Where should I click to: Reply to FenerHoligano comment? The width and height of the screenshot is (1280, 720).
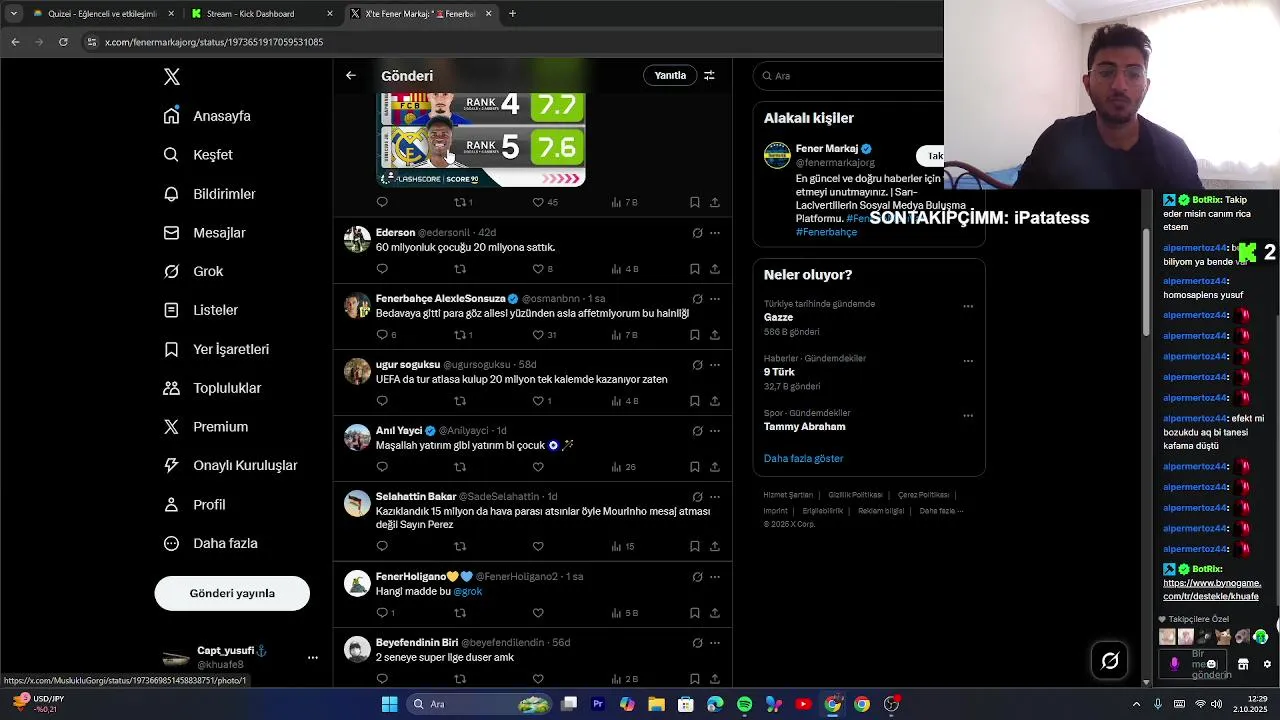(x=382, y=613)
